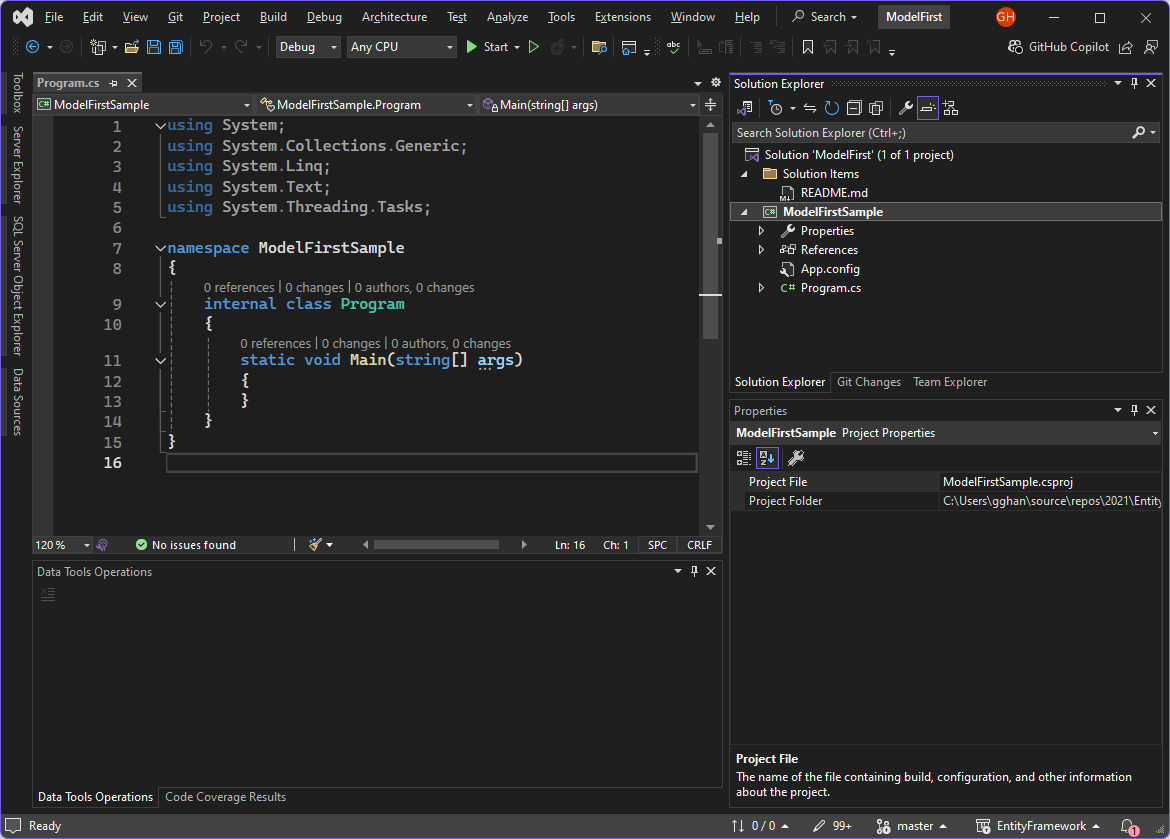Collapse All items in Solution Explorer
The height and width of the screenshot is (839, 1170).
pyautogui.click(x=854, y=107)
